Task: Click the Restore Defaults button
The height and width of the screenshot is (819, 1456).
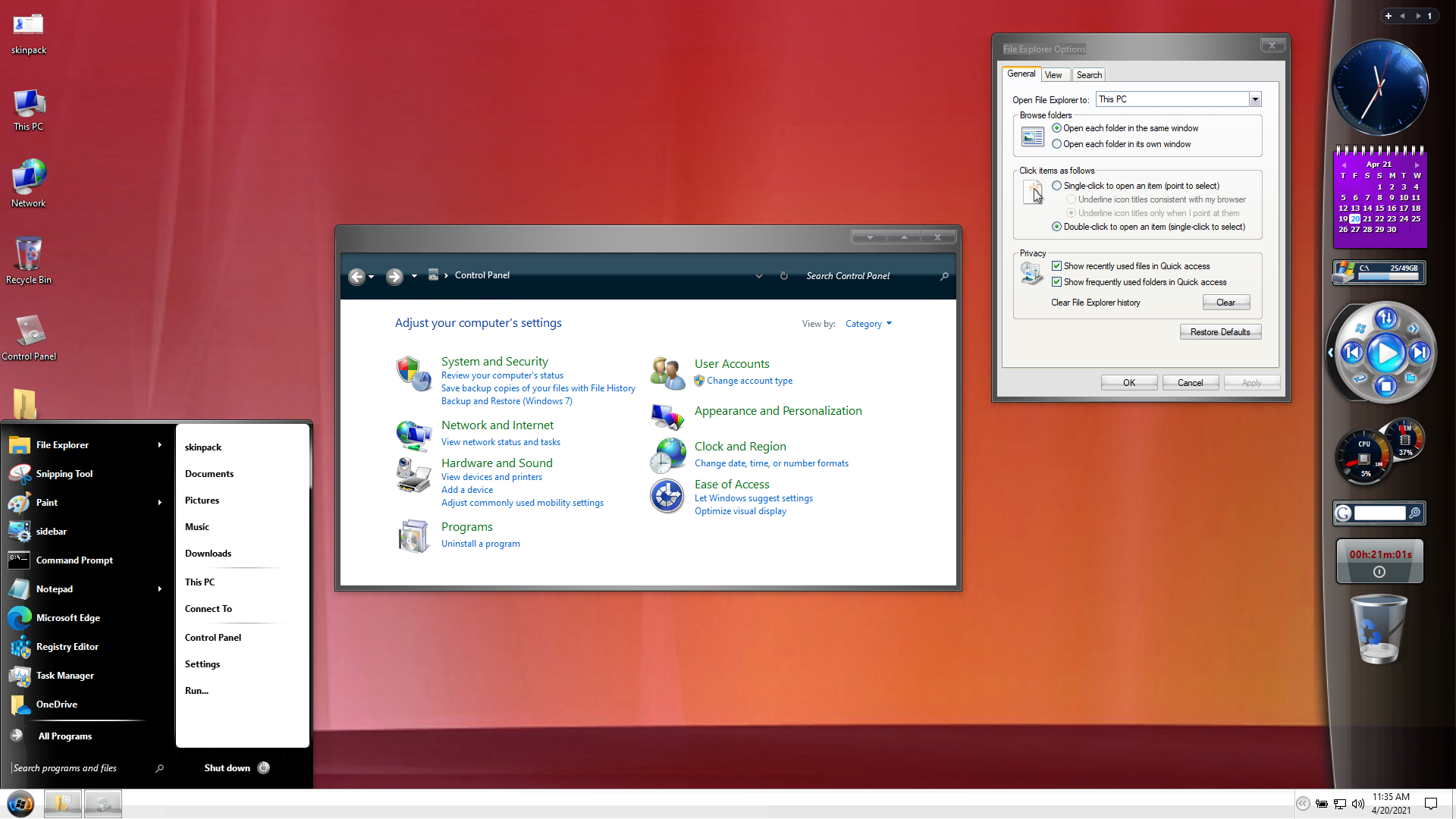Action: click(1219, 332)
